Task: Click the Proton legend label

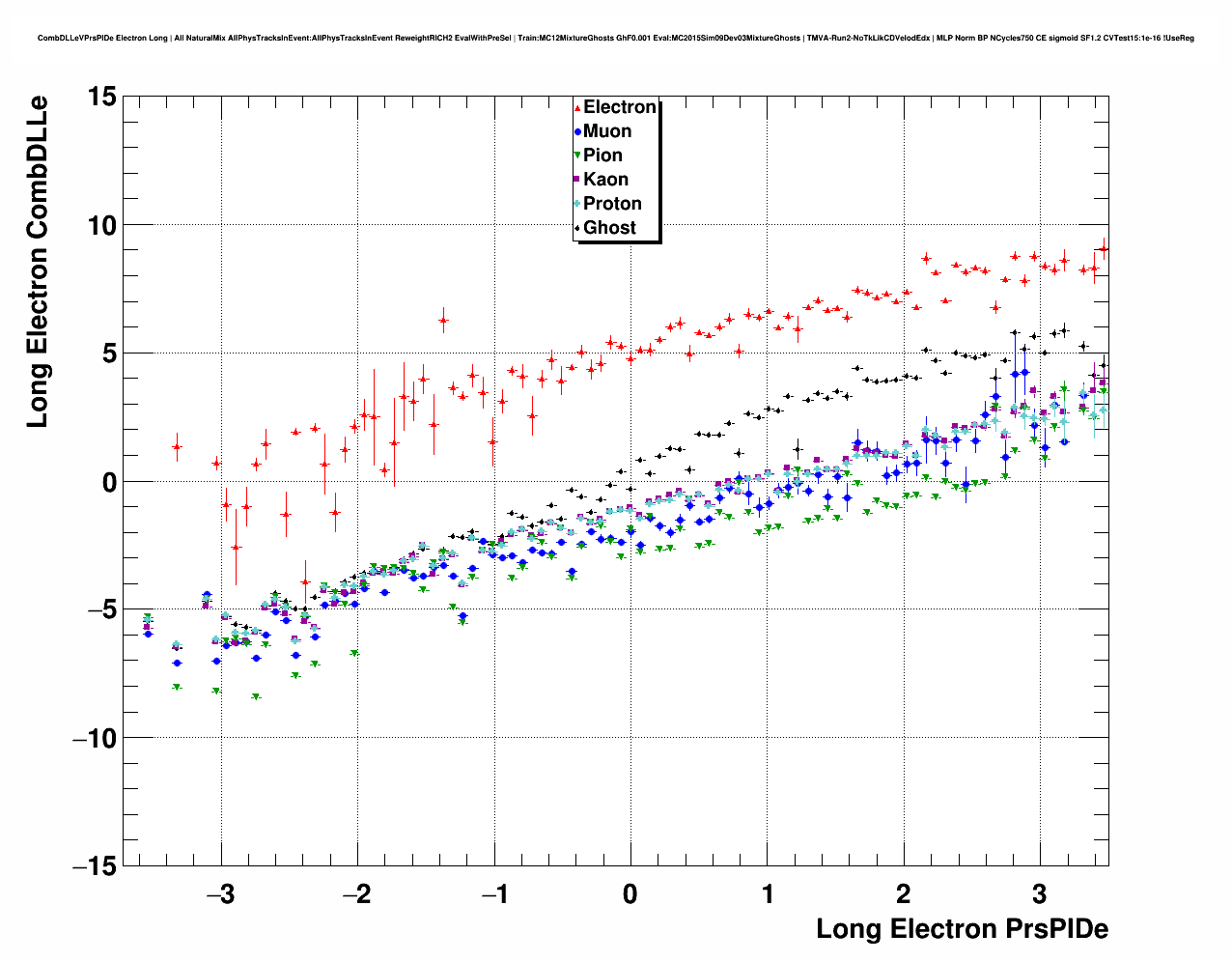Action: pos(612,204)
